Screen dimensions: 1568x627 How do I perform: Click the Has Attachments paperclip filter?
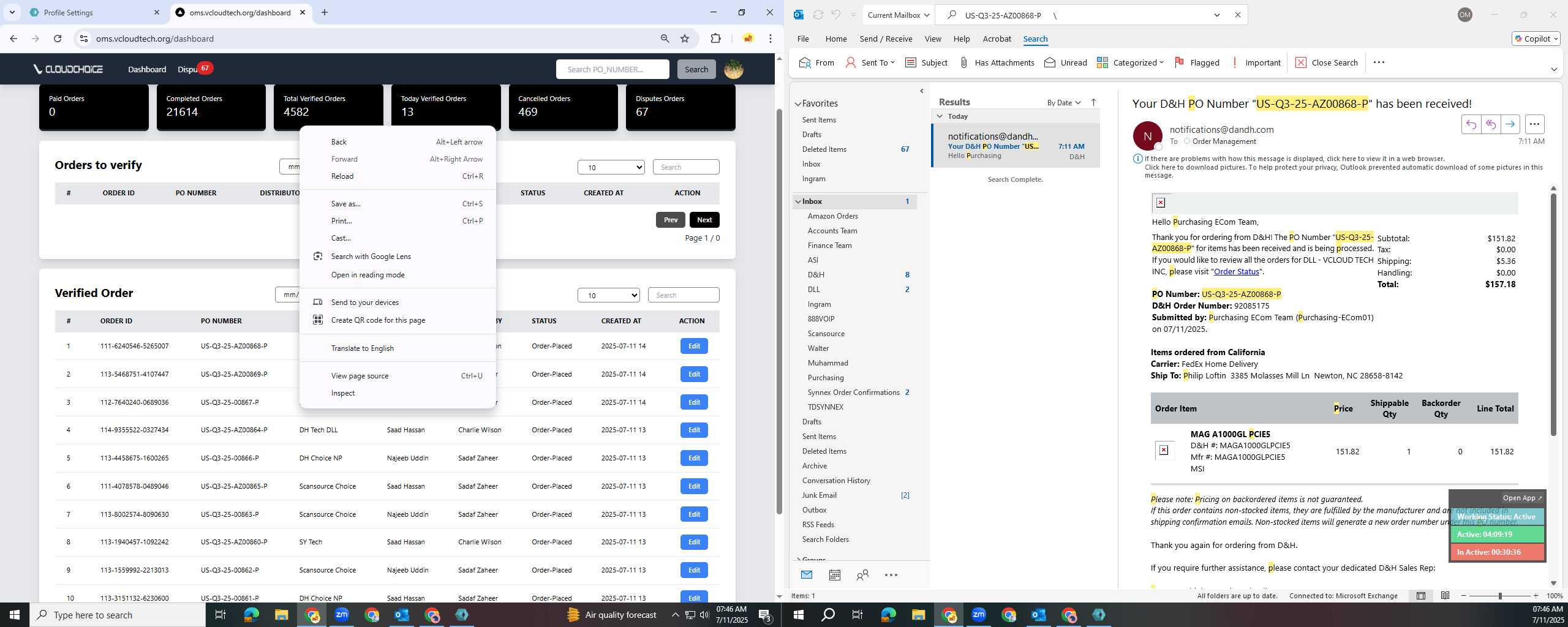(x=996, y=62)
